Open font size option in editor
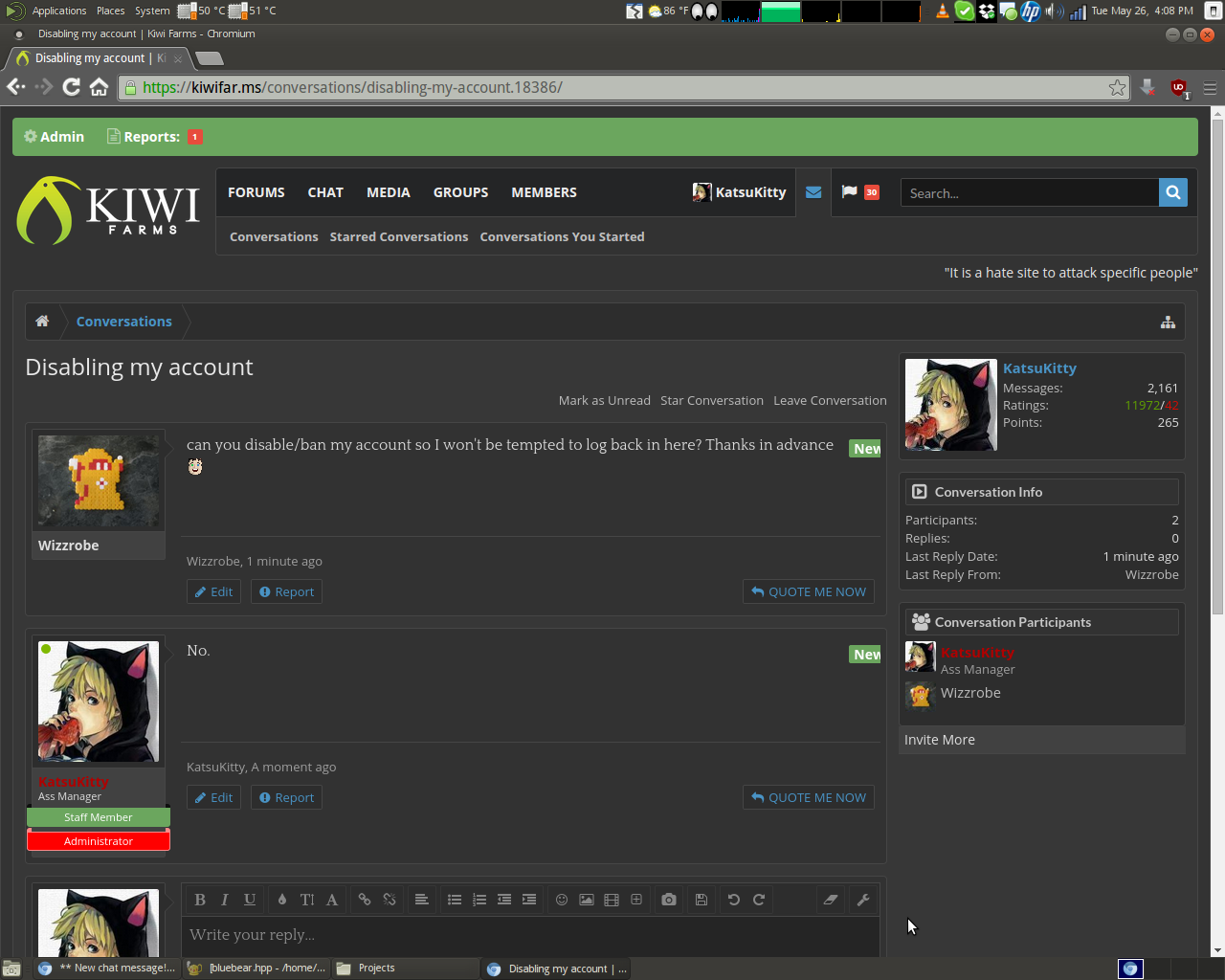This screenshot has width=1225, height=980. [x=307, y=900]
